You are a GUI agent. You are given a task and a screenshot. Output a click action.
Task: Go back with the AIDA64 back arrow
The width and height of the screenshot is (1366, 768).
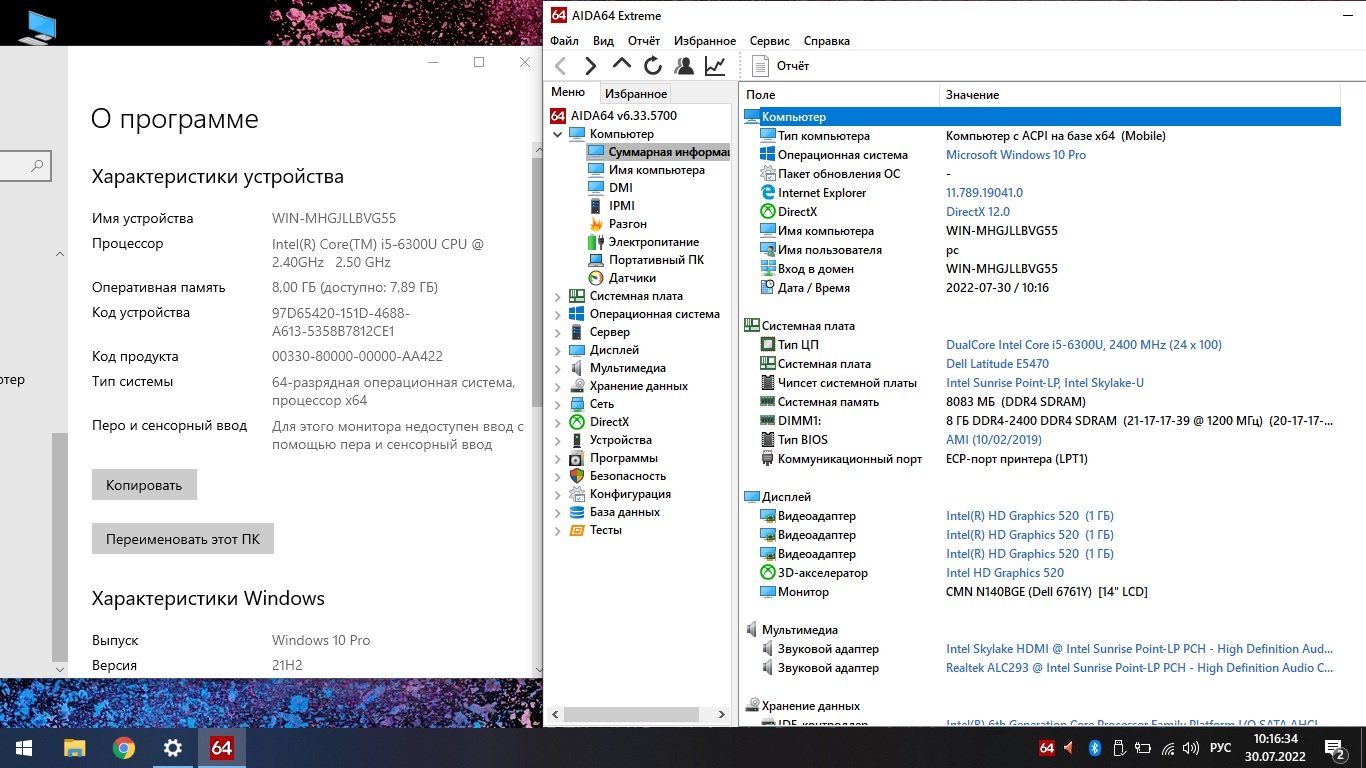560,66
